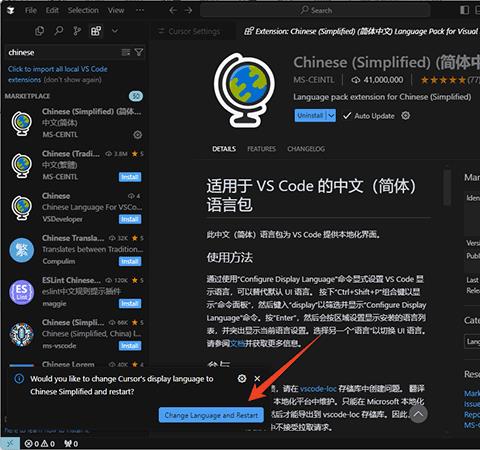Open the Explorer view icon

(39, 31)
